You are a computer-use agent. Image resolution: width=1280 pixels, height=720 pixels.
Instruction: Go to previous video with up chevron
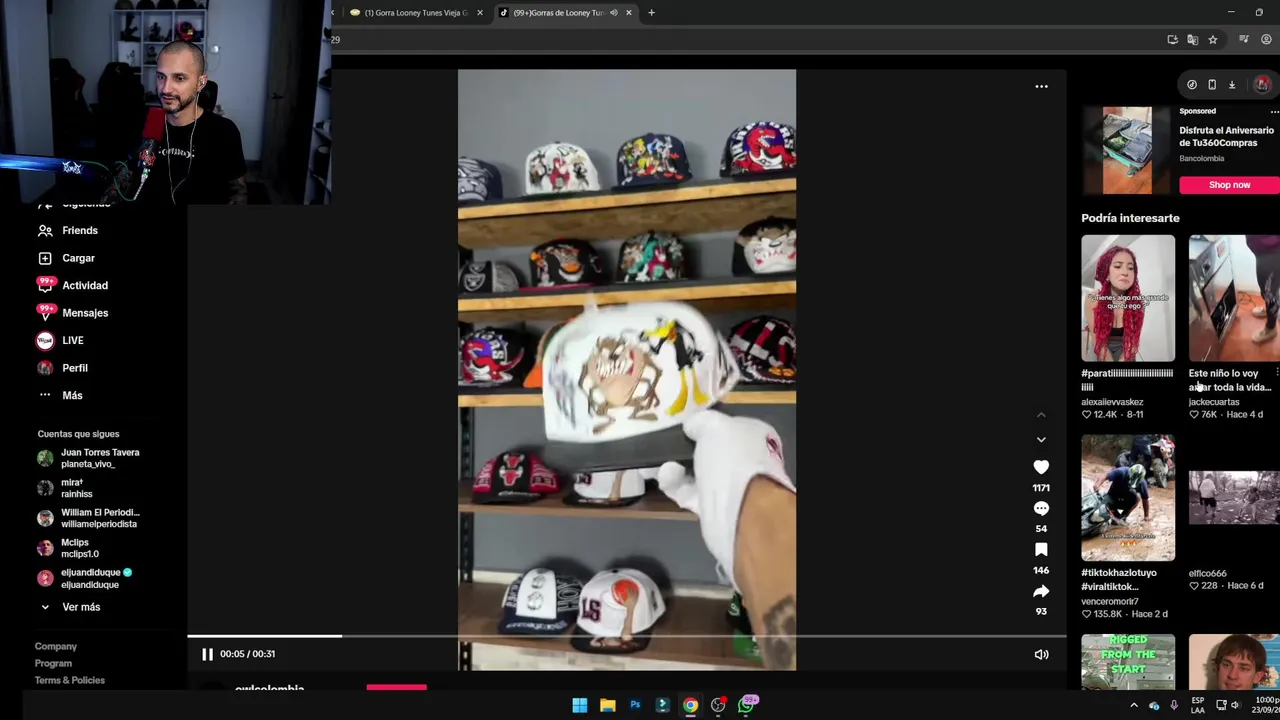[1041, 414]
